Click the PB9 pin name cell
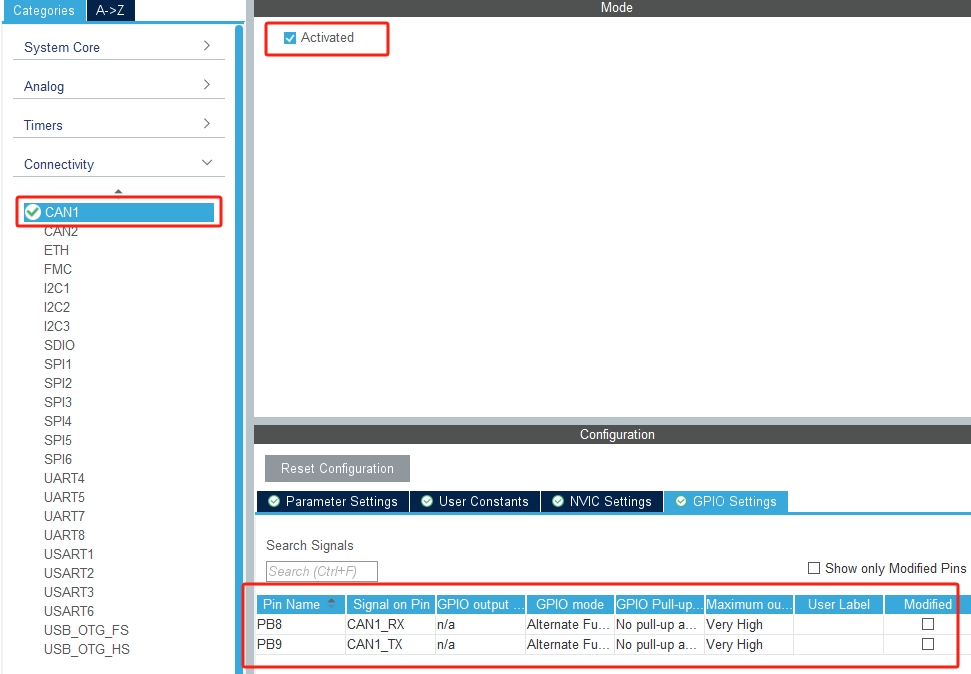The height and width of the screenshot is (674, 971). (x=301, y=644)
